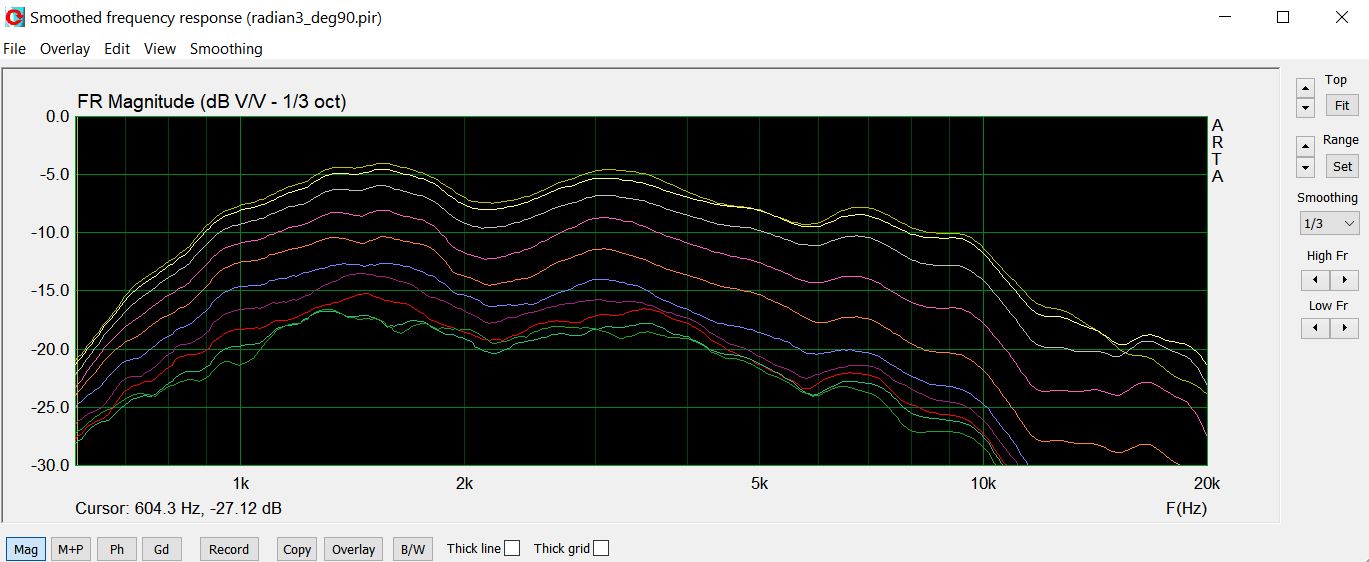Increase Top value with up arrow
This screenshot has height=562, width=1369.
[1305, 87]
